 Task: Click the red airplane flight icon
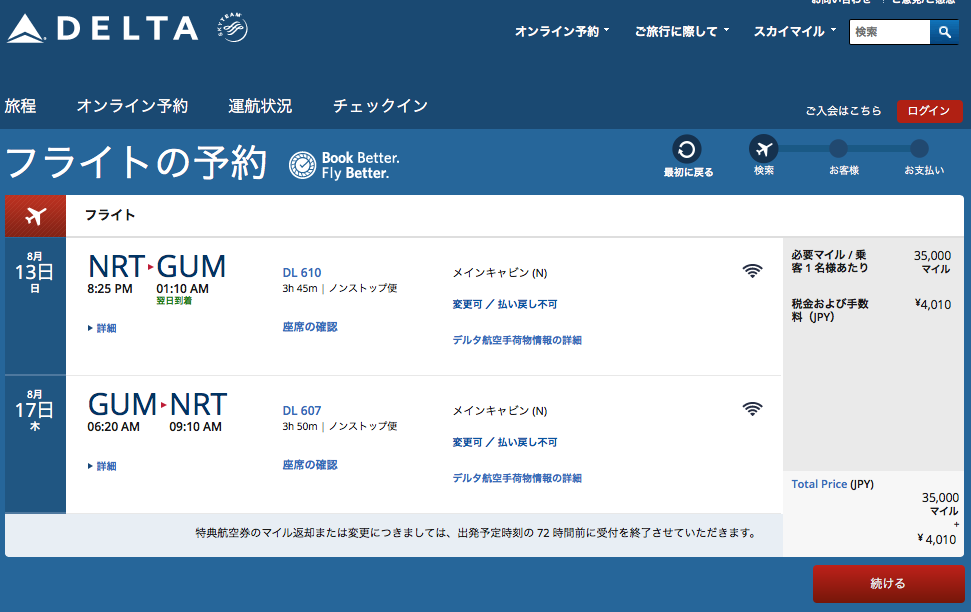35,216
